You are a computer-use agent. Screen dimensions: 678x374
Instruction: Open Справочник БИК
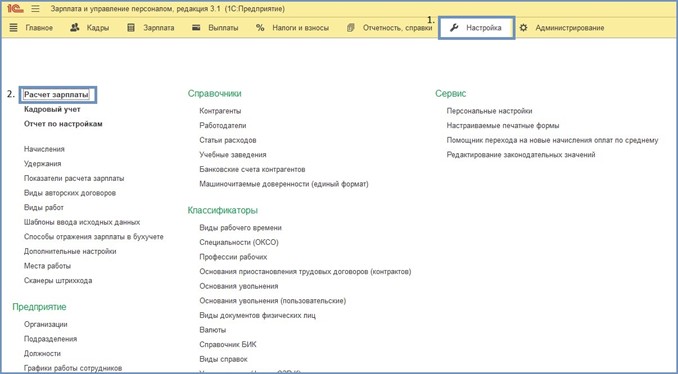click(x=228, y=345)
